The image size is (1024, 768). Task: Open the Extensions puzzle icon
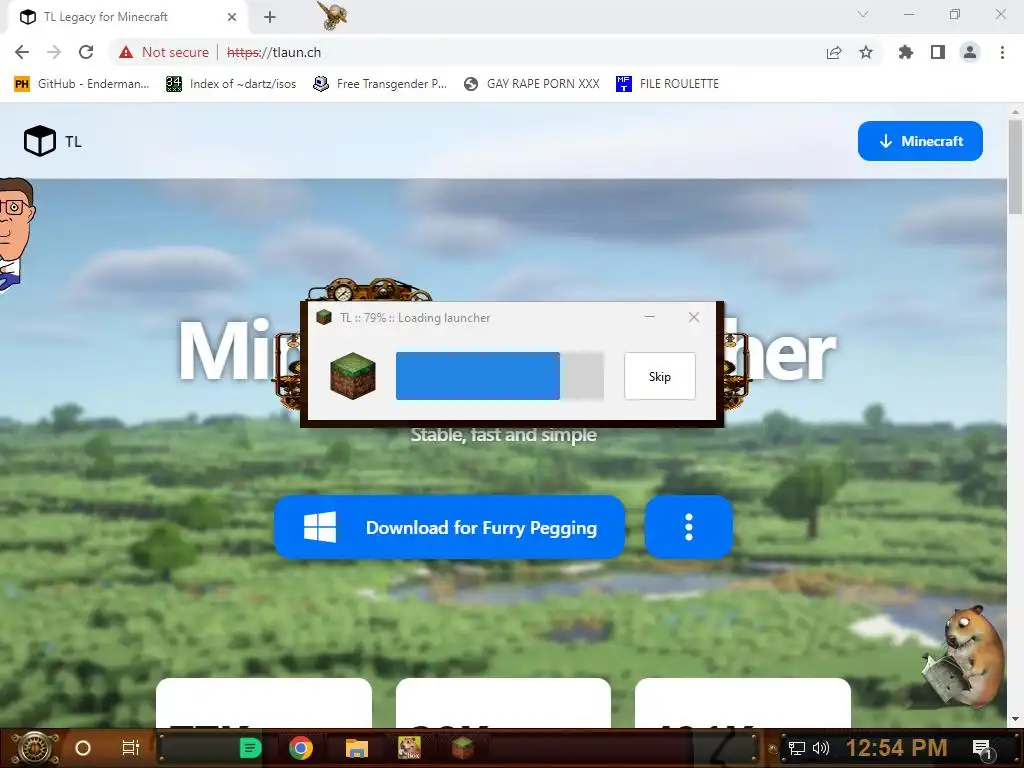[906, 52]
